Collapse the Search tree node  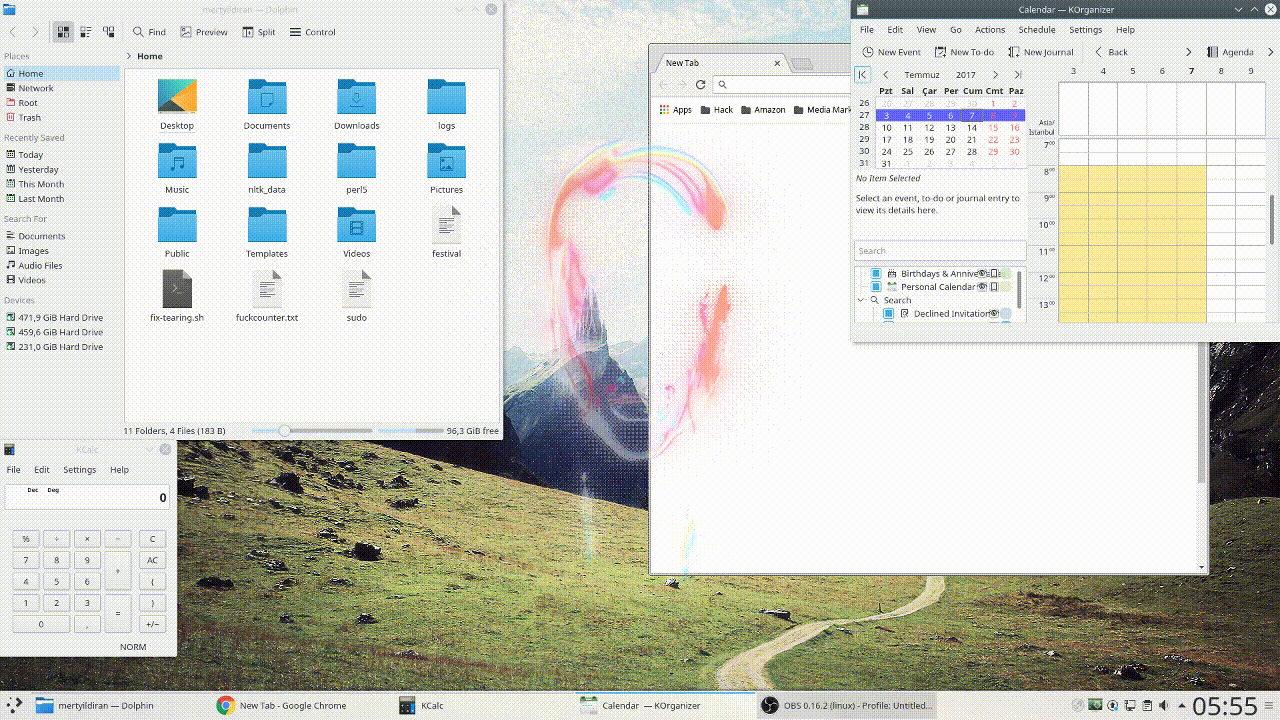pyautogui.click(x=861, y=300)
